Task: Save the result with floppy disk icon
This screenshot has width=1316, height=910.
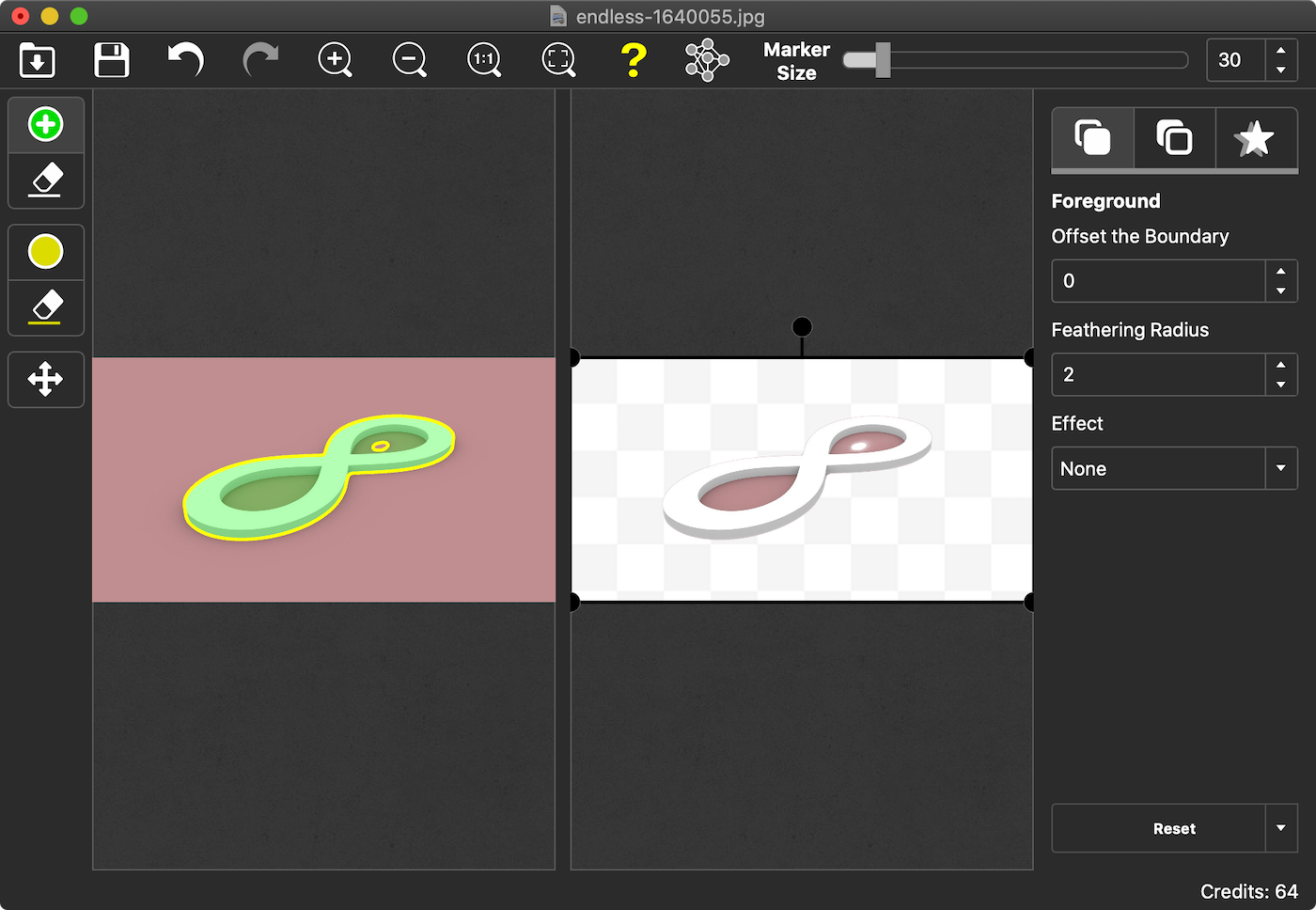Action: (x=112, y=60)
